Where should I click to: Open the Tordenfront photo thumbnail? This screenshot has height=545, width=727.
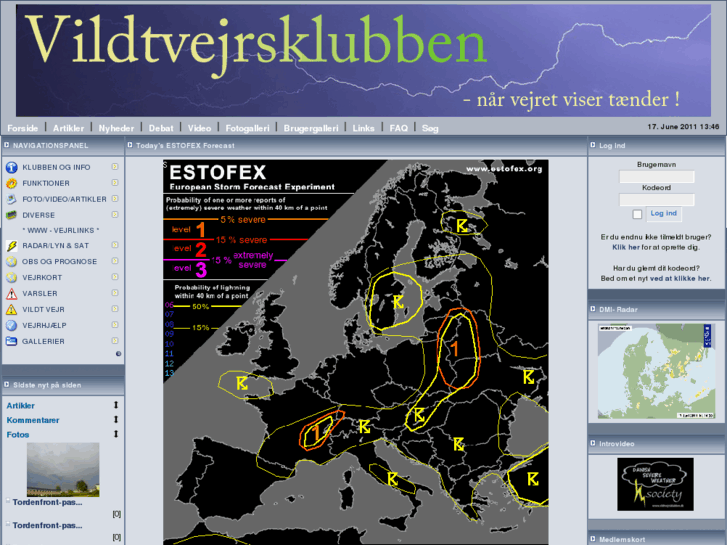(63, 469)
